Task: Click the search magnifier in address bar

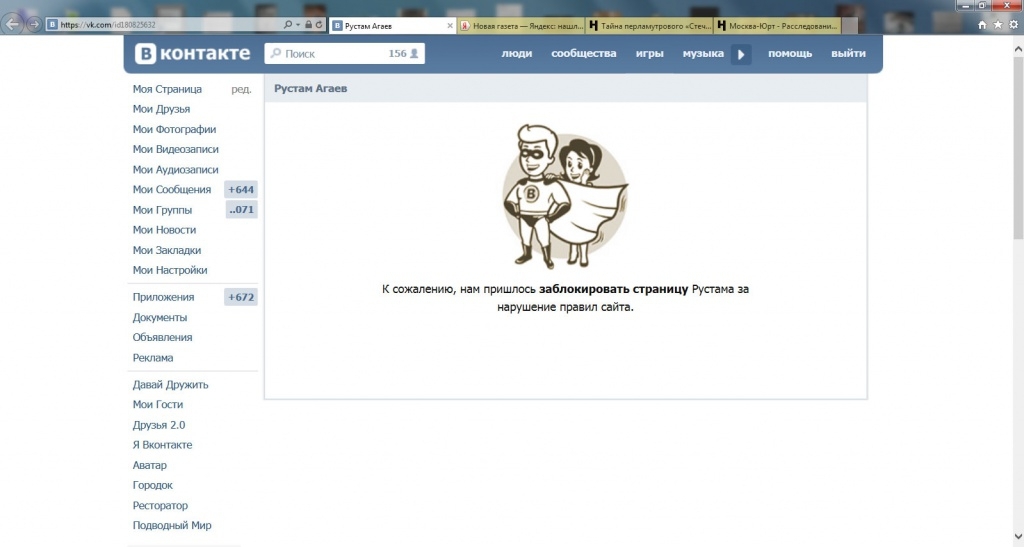Action: pos(287,25)
